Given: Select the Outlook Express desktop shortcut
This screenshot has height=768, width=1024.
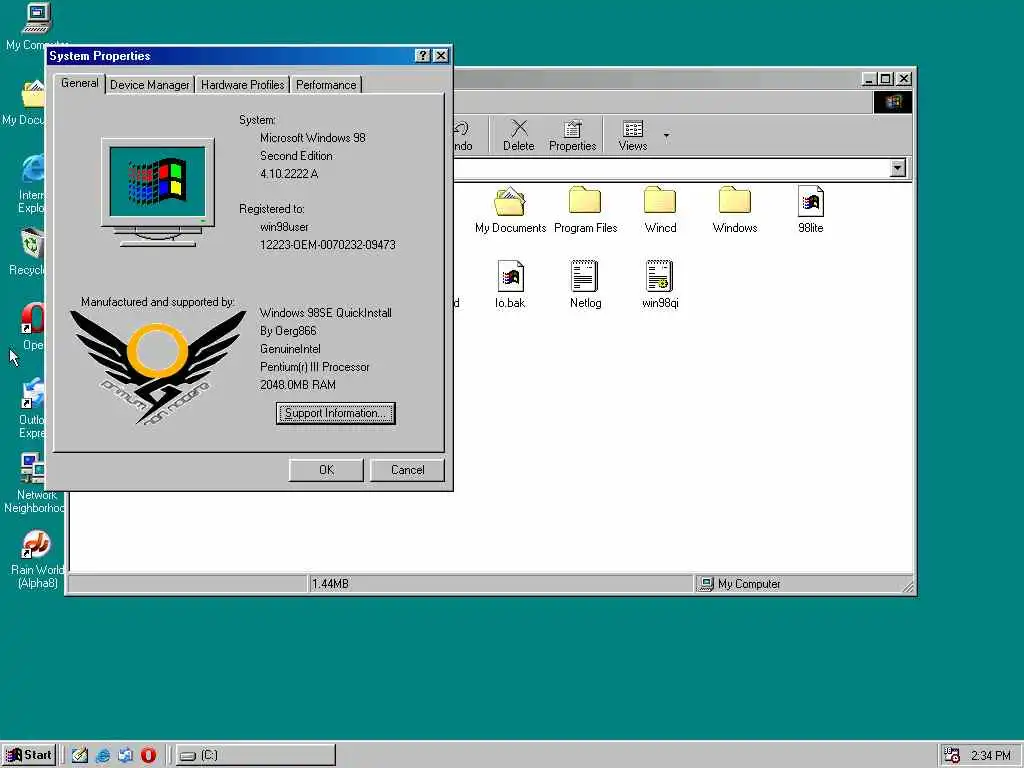Looking at the screenshot, I should pyautogui.click(x=33, y=408).
